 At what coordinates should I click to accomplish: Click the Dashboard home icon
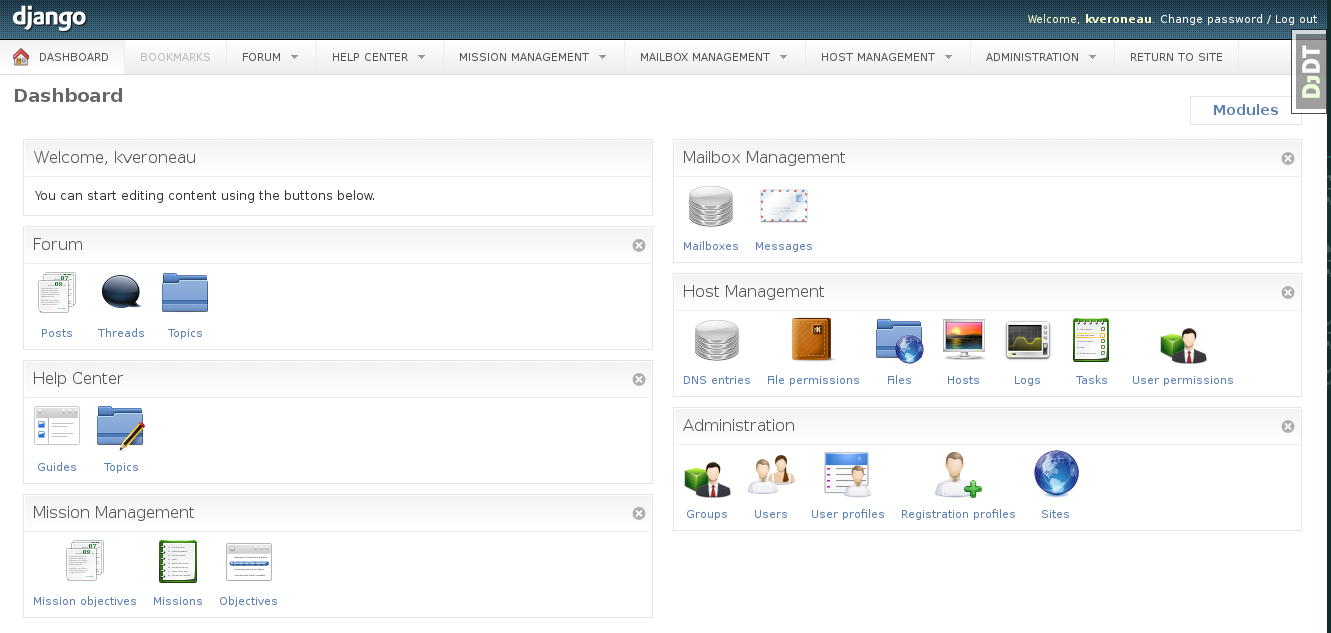21,57
